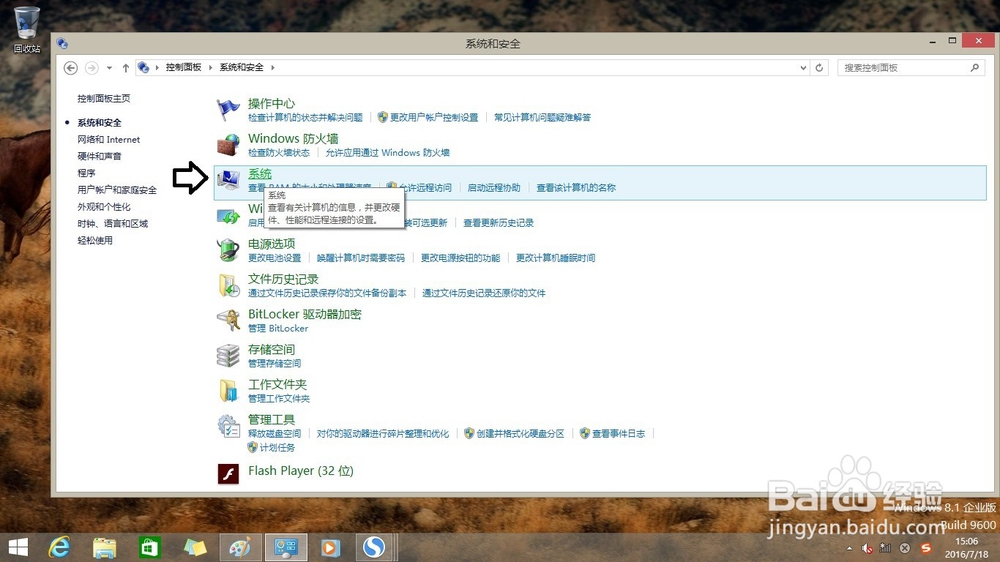Click 启动远程协助 link

click(x=494, y=188)
